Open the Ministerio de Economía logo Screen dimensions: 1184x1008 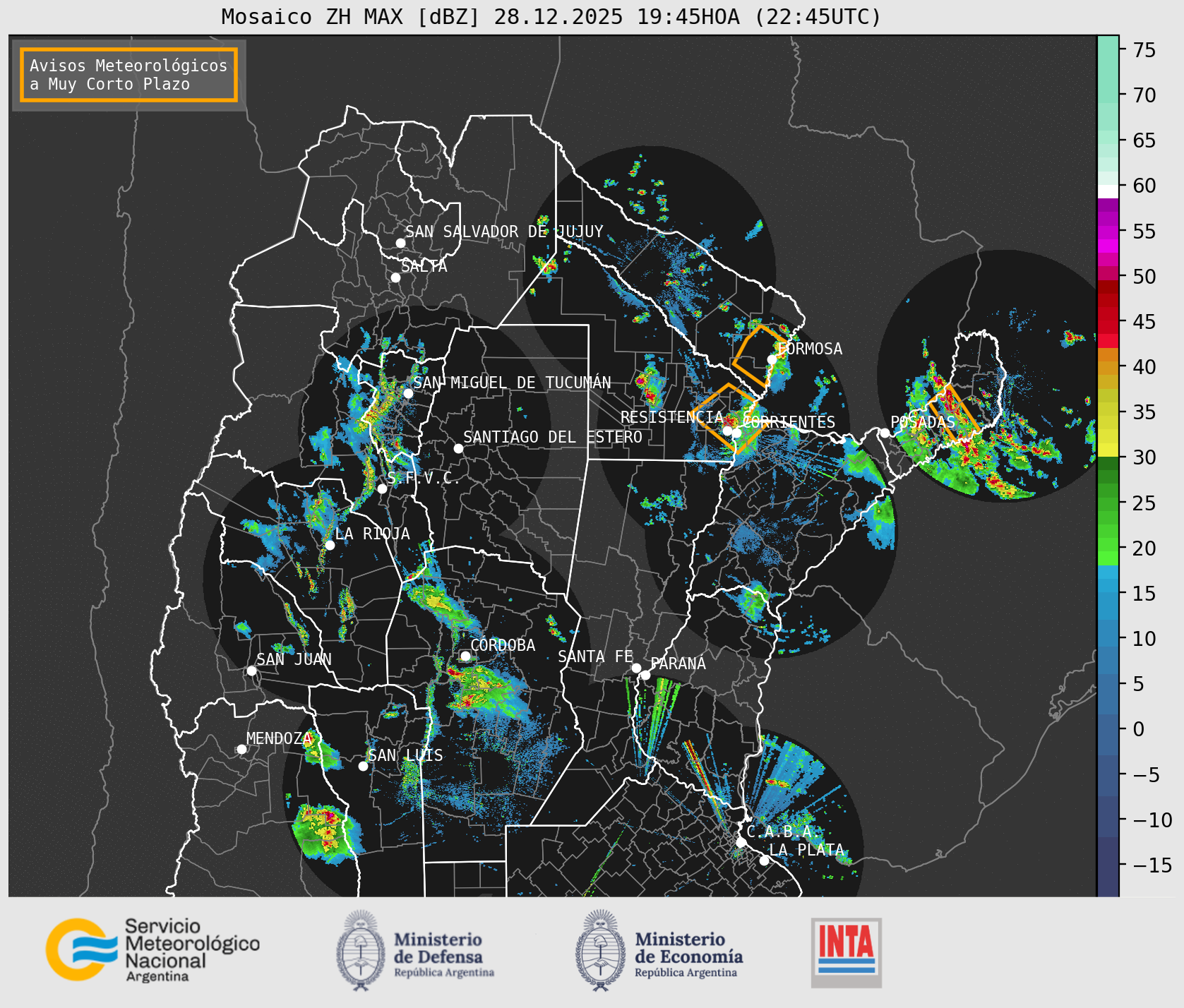tap(659, 950)
